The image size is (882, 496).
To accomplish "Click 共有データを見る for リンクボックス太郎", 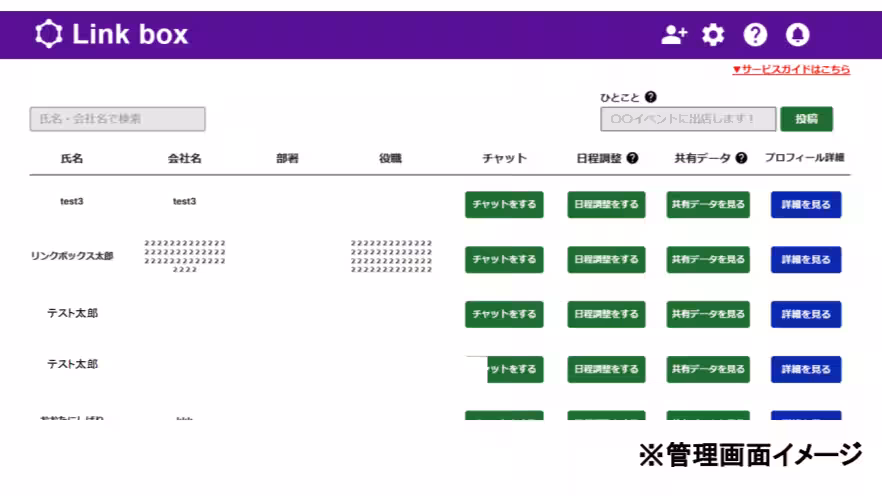I will tap(708, 259).
